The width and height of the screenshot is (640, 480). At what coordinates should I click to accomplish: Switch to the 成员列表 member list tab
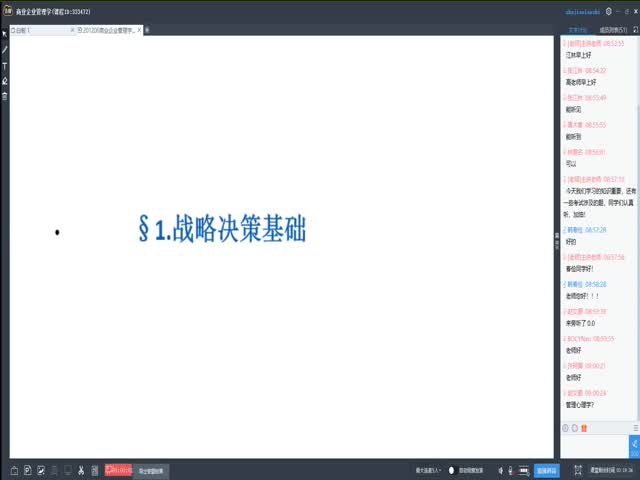613,30
